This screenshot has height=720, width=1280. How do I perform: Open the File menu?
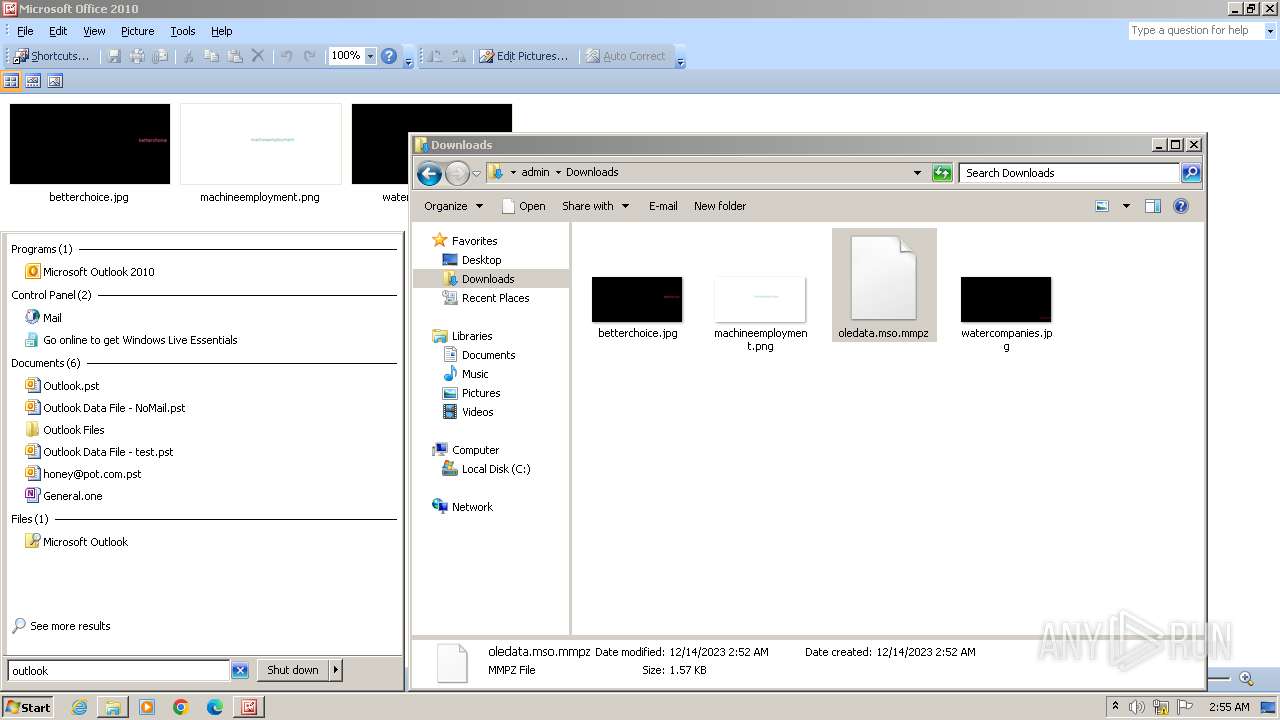25,31
